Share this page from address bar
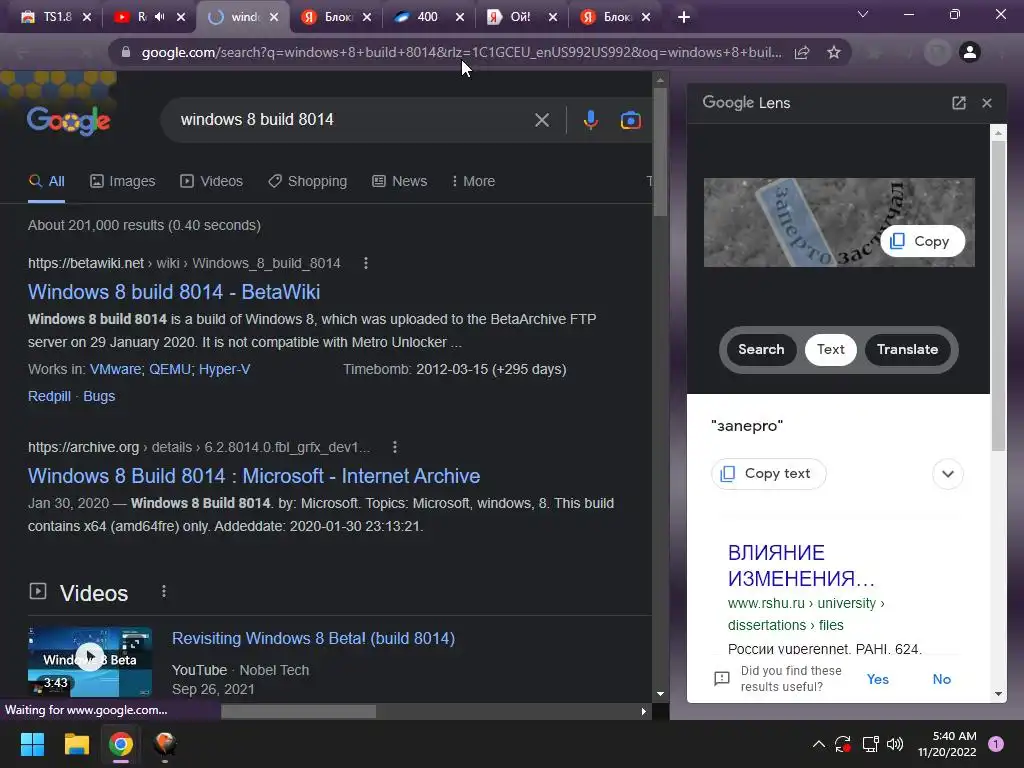1024x768 pixels. click(x=802, y=52)
